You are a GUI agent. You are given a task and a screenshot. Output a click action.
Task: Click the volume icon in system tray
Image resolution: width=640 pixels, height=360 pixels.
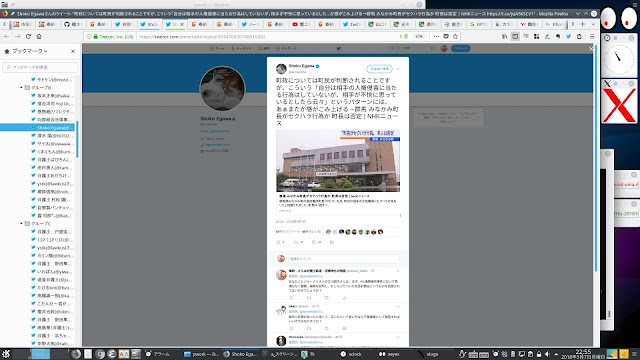click(x=547, y=354)
